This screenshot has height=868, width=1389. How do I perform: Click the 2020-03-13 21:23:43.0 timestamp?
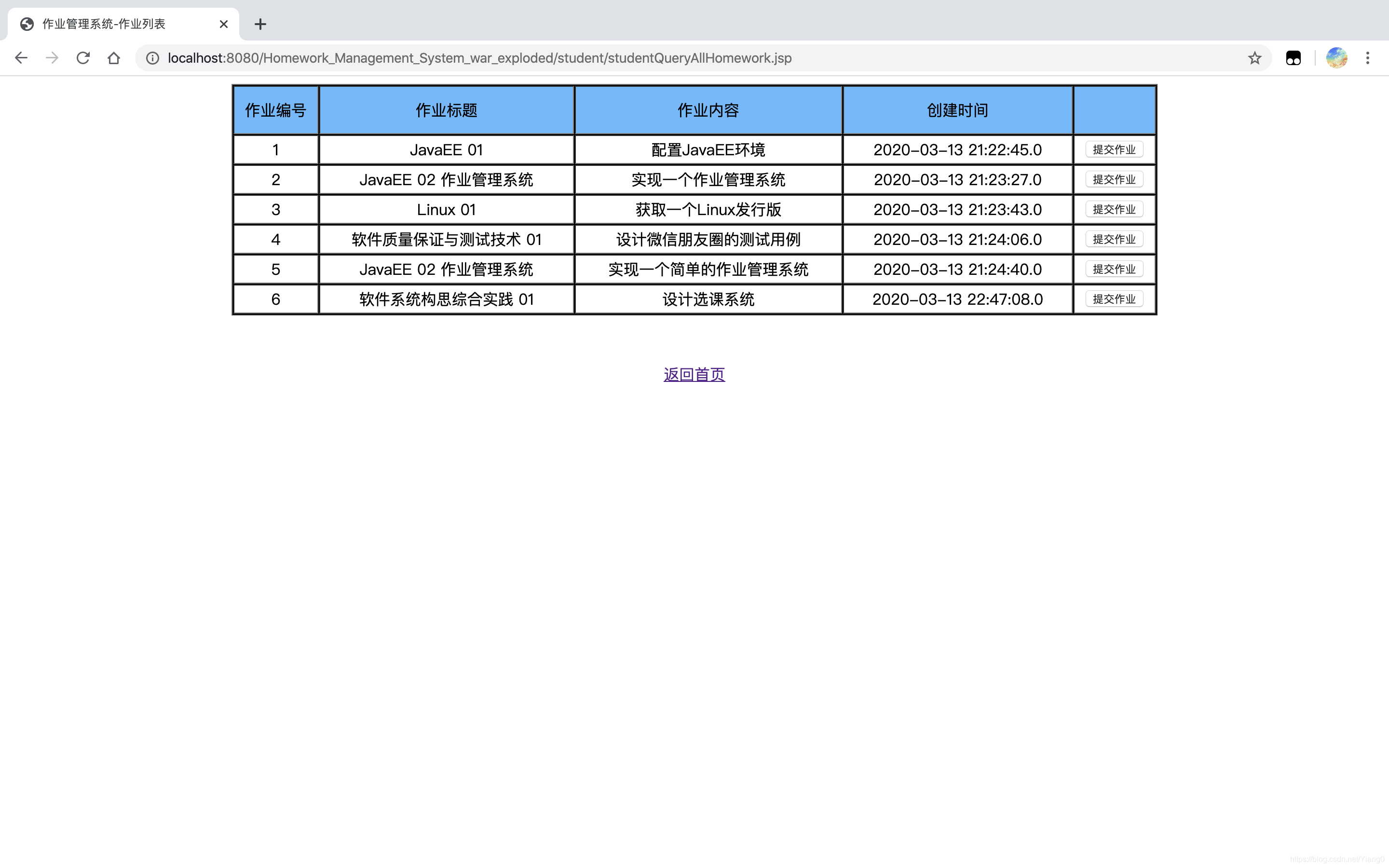pyautogui.click(x=957, y=210)
